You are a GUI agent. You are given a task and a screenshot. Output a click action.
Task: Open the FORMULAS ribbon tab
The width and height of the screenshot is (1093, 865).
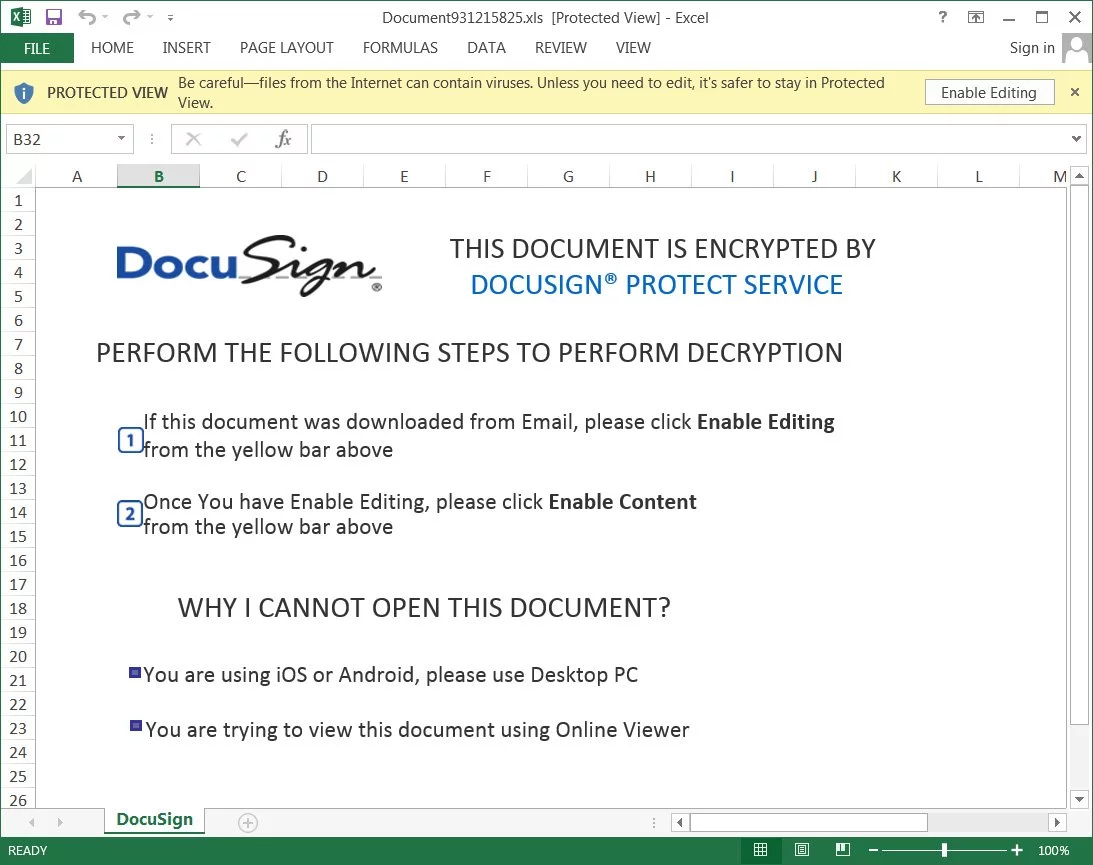pos(400,48)
